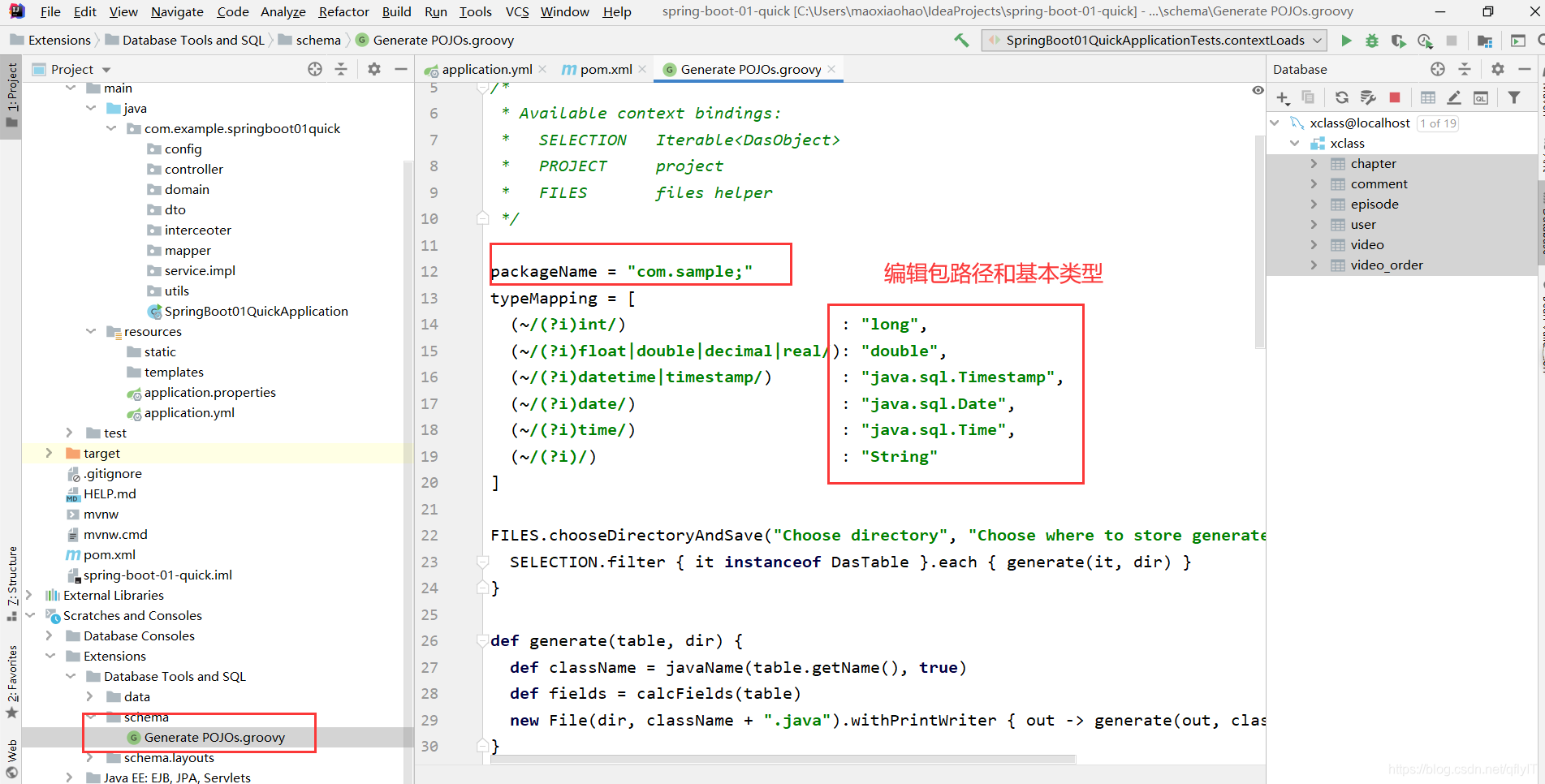Select the episode table in Database
Viewport: 1545px width, 784px height.
click(x=1375, y=204)
